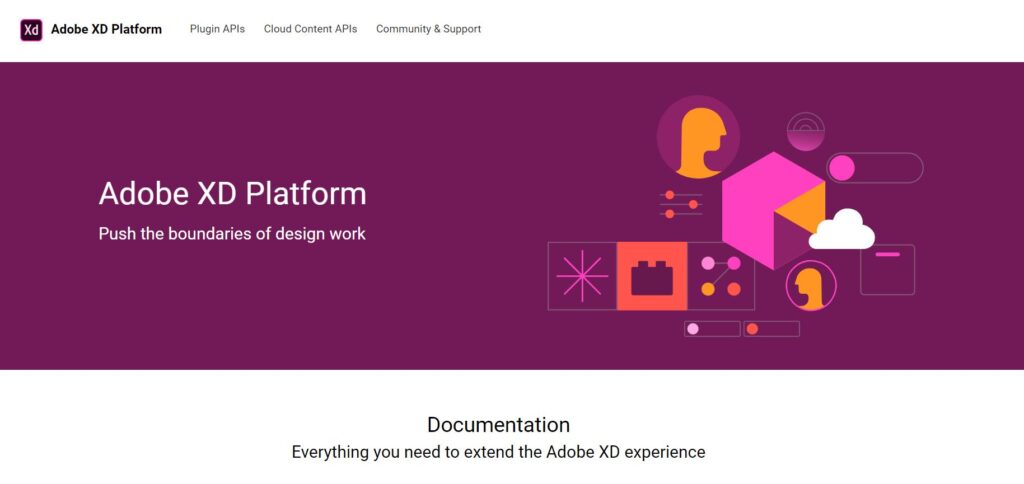The height and width of the screenshot is (484, 1024).
Task: Click the Documentation section heading
Action: click(x=498, y=425)
